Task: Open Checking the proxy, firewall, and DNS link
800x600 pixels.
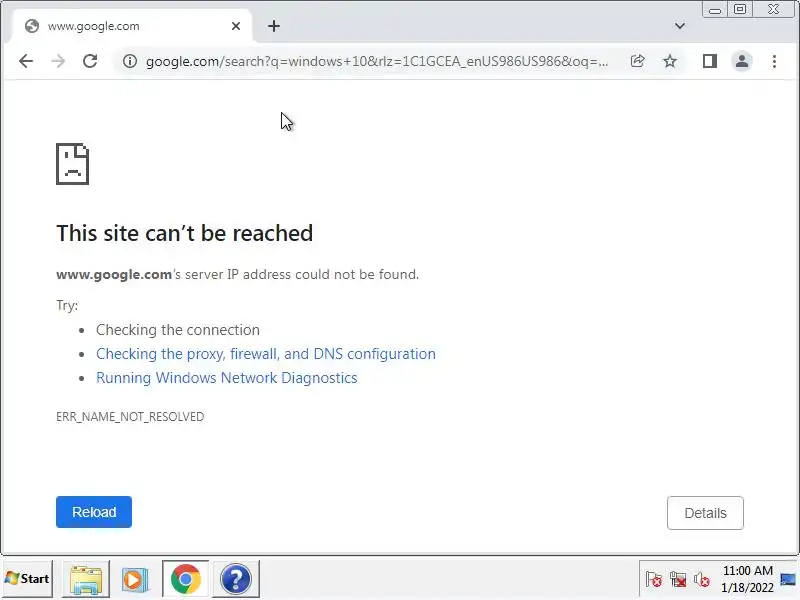Action: click(266, 354)
